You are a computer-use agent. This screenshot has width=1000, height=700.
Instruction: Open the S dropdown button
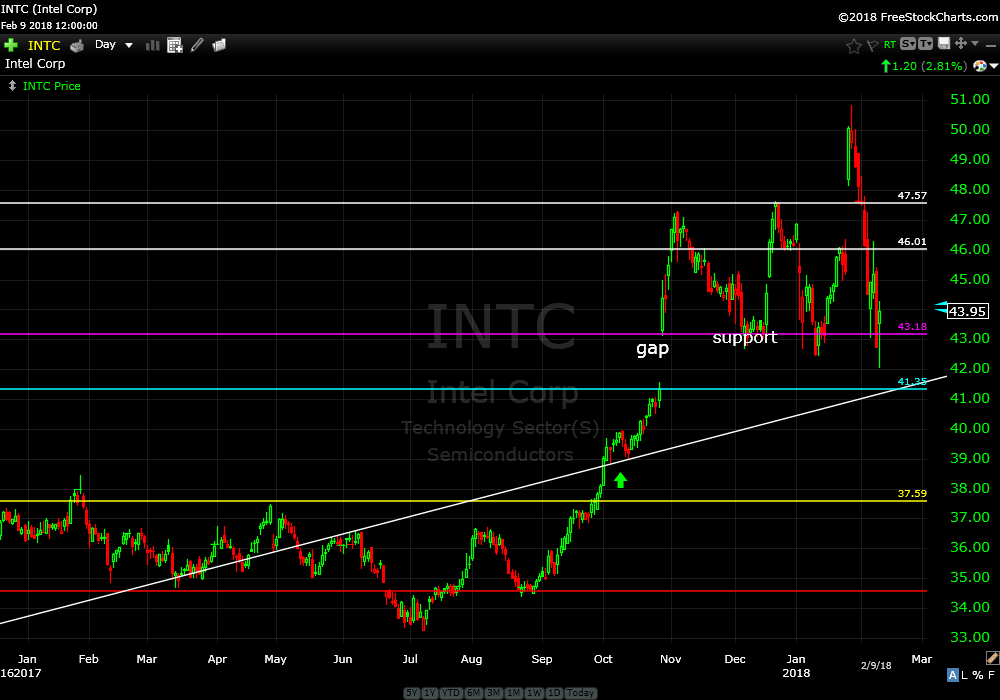click(x=907, y=44)
